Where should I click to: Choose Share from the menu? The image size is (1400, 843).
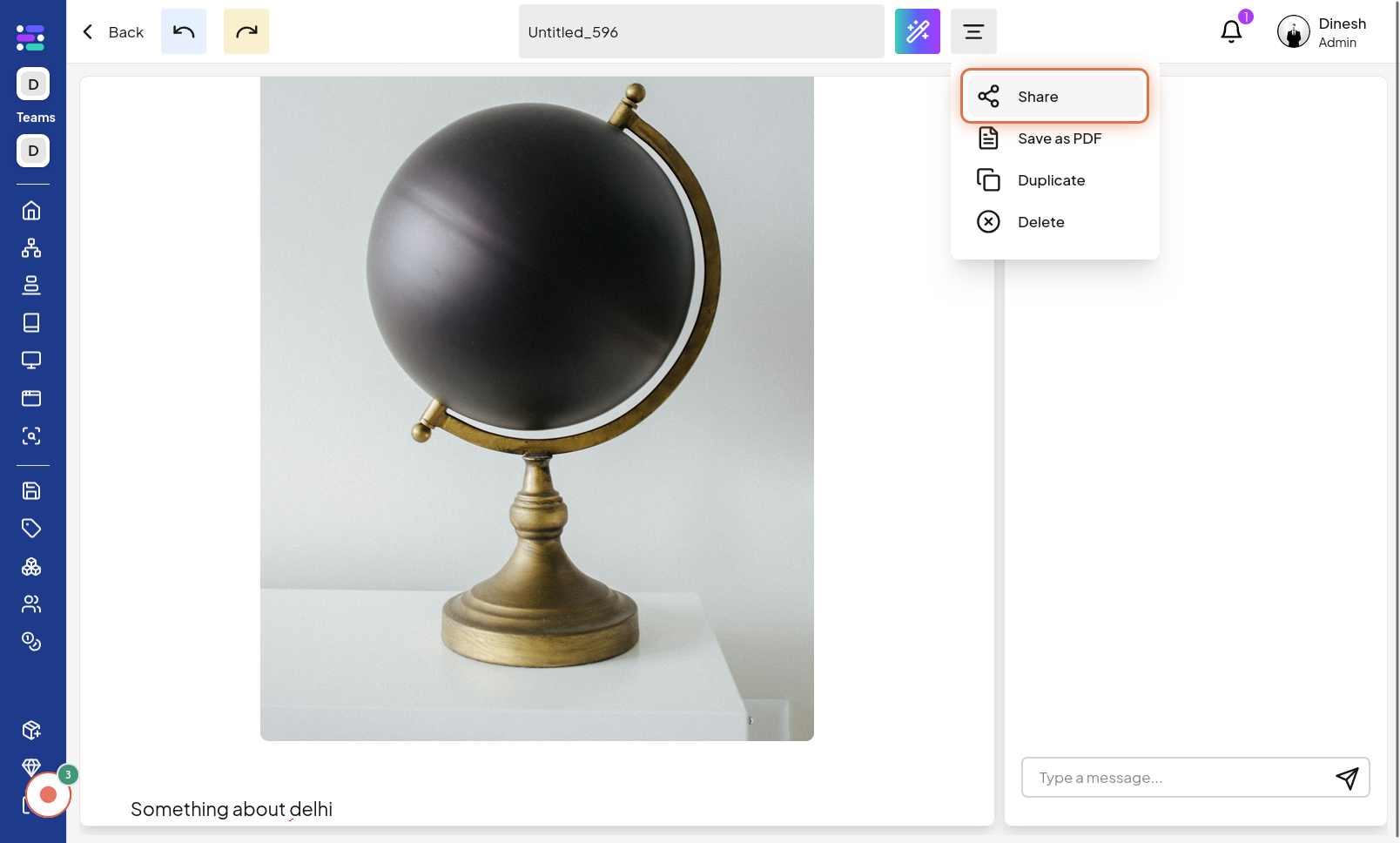coord(1055,97)
